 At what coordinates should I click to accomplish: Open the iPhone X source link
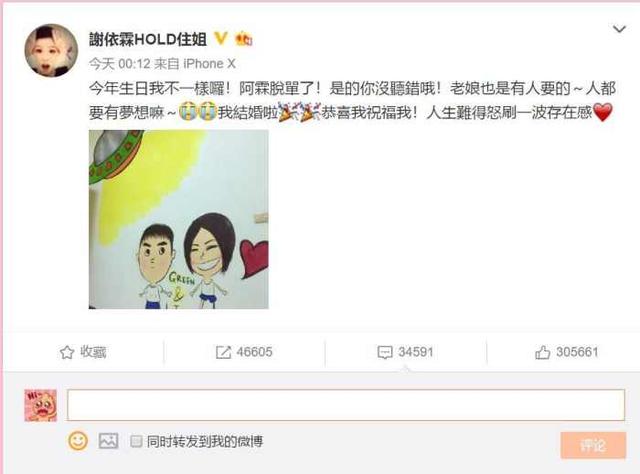[x=210, y=64]
